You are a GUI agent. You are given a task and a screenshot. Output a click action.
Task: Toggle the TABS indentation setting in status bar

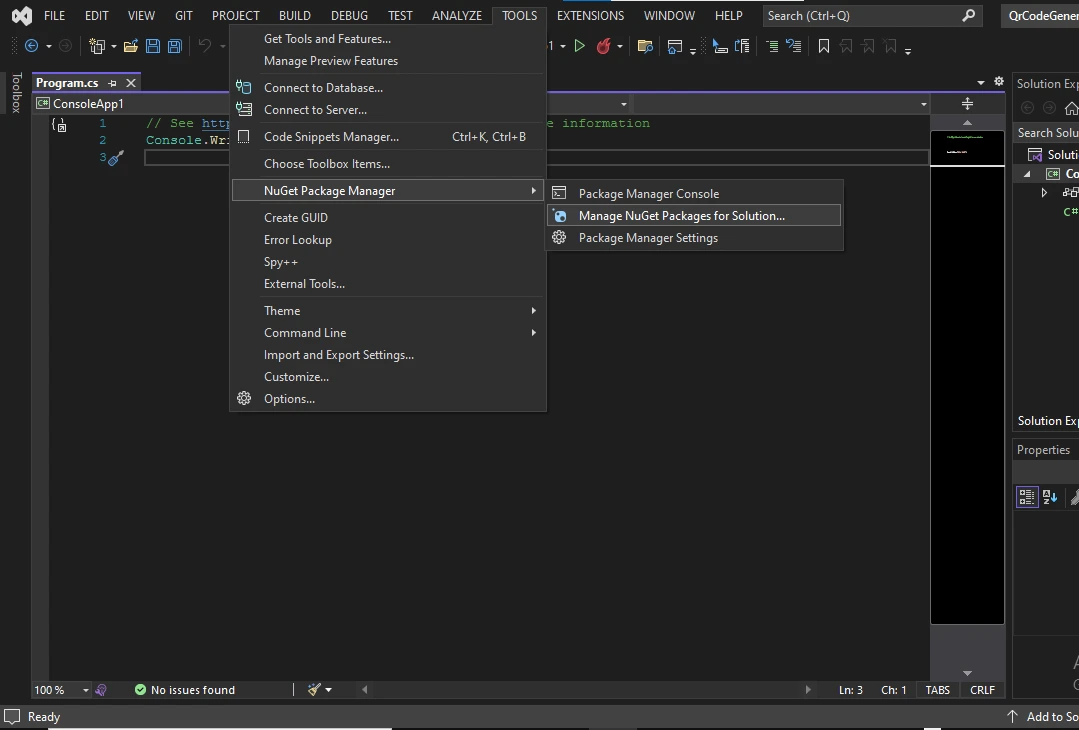pyautogui.click(x=937, y=690)
